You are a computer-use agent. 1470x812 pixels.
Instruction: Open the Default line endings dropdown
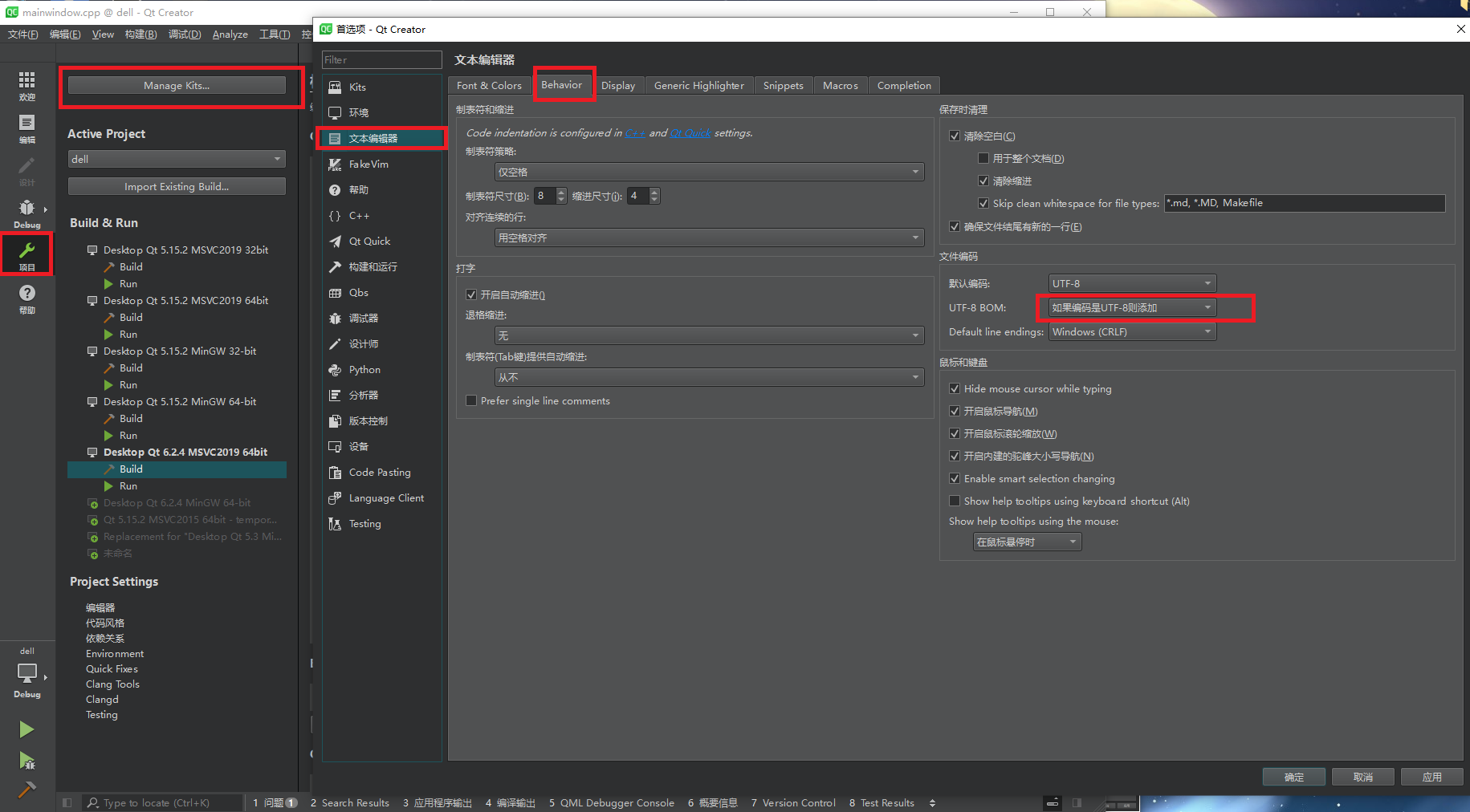tap(1132, 331)
